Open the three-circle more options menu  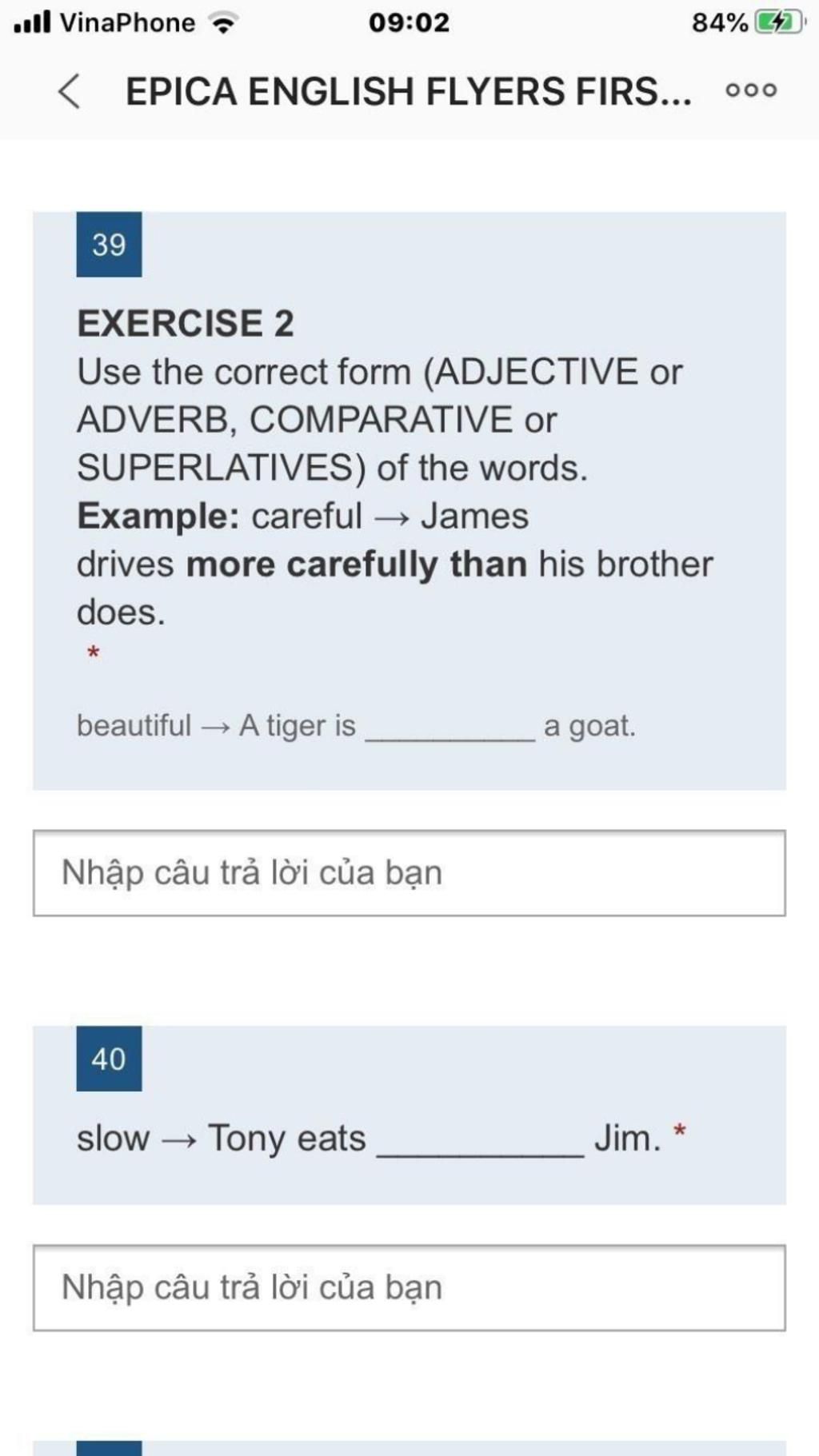pyautogui.click(x=751, y=90)
